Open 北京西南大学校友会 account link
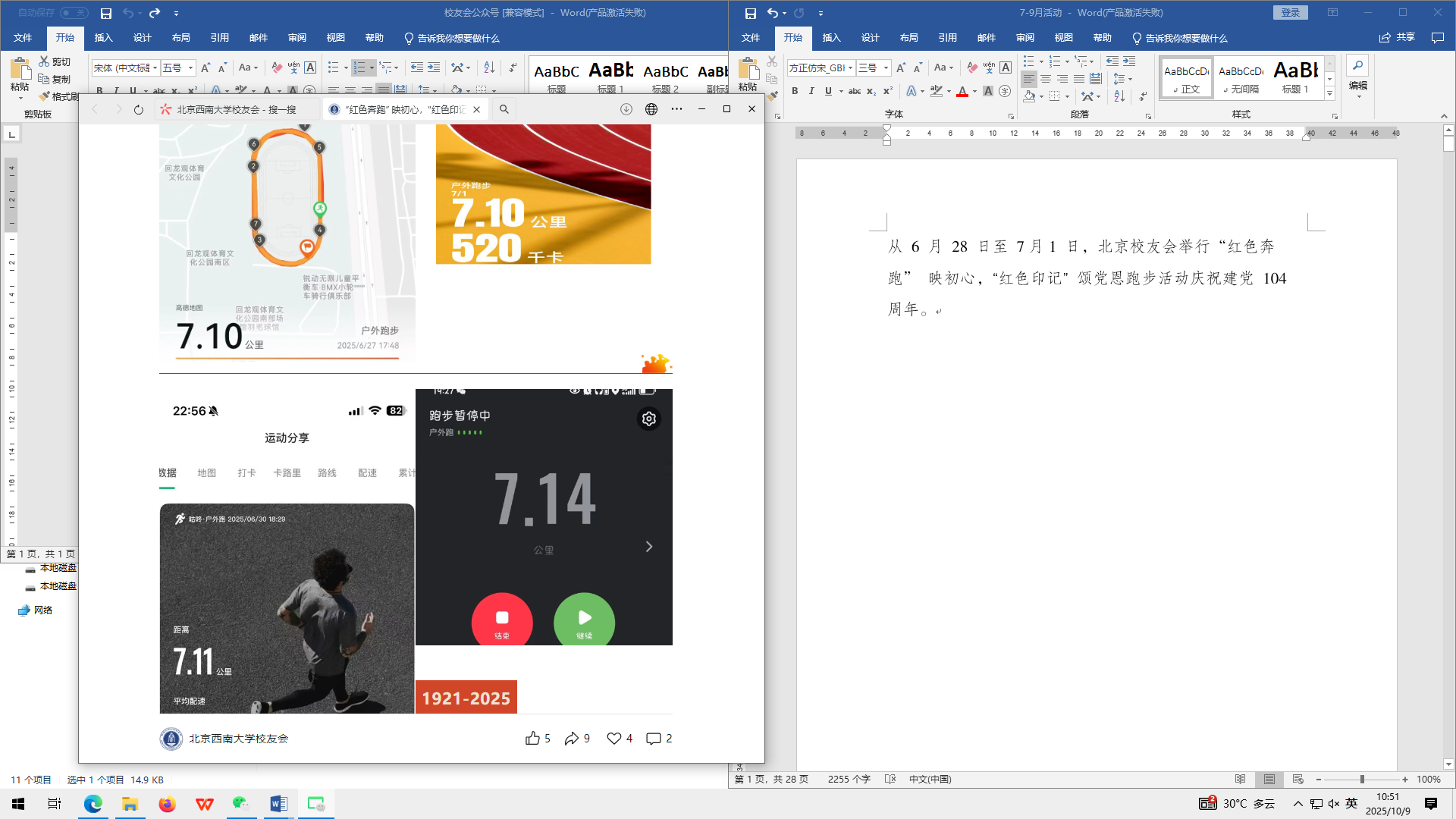Image resolution: width=1456 pixels, height=819 pixels. 238,739
